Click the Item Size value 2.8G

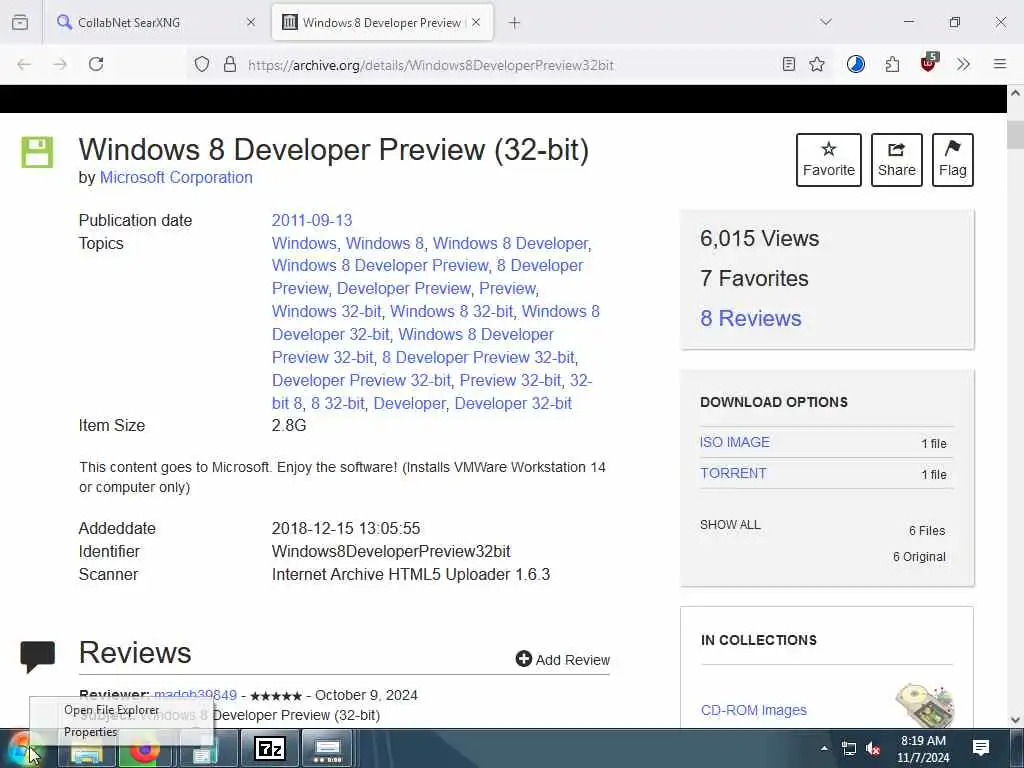coord(289,425)
